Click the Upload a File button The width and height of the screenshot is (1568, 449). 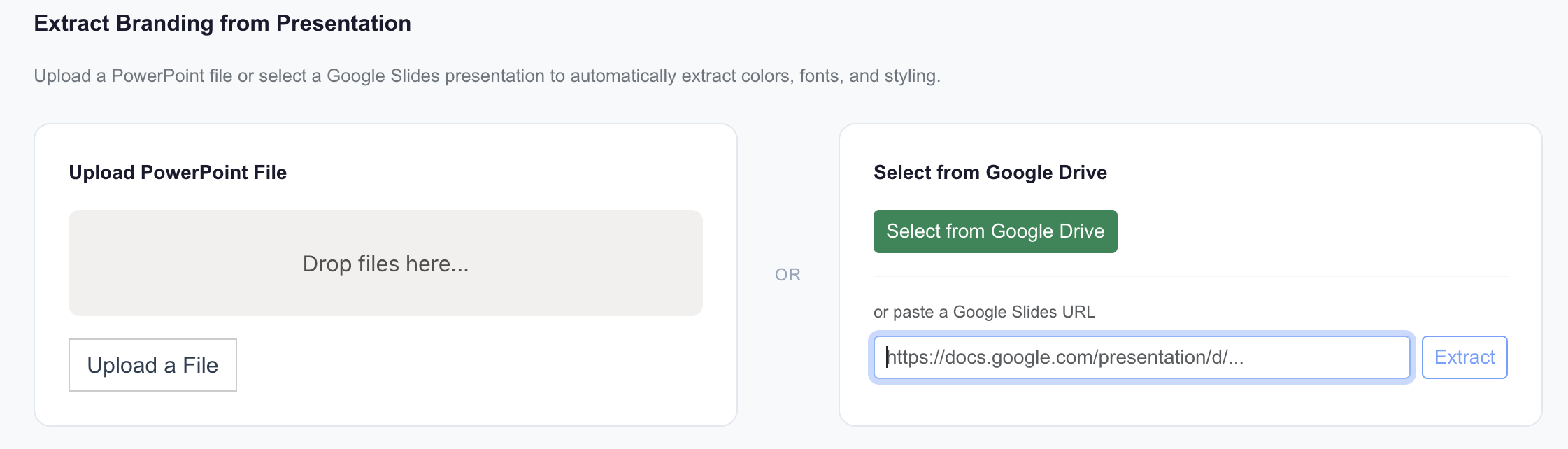coord(152,365)
